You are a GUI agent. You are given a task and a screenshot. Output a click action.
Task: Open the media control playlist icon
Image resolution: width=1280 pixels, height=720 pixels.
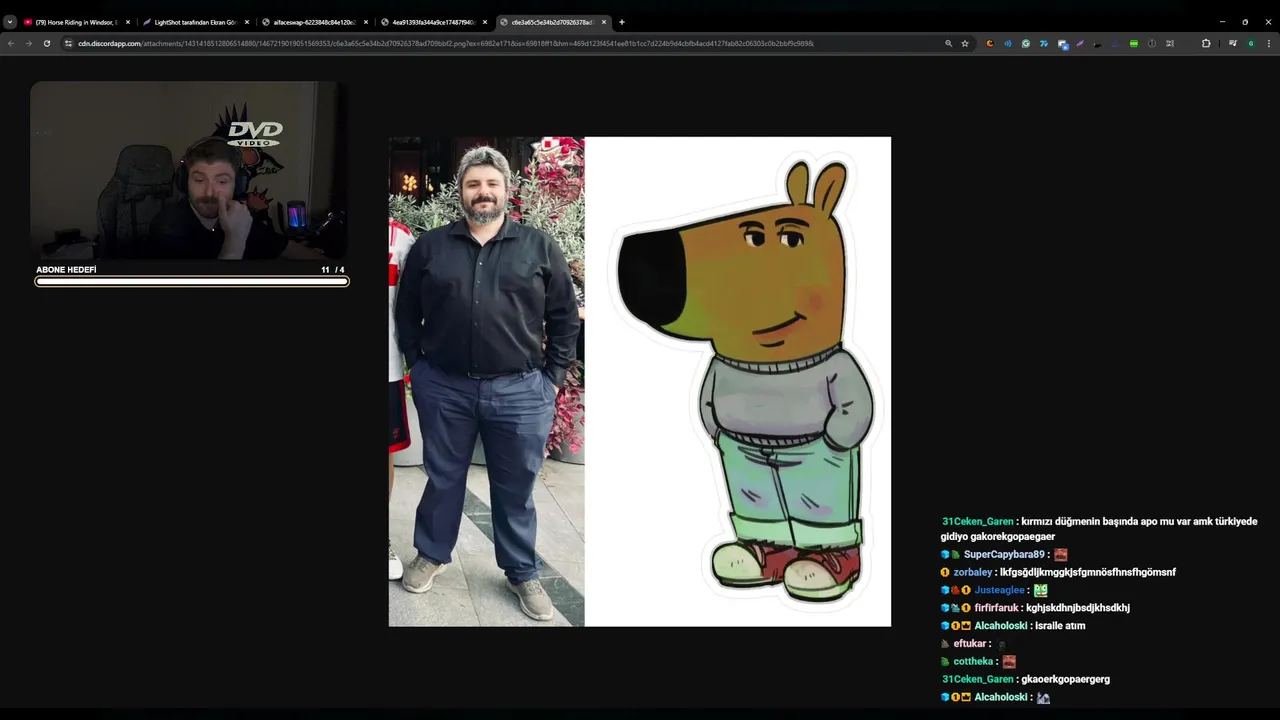(1233, 43)
